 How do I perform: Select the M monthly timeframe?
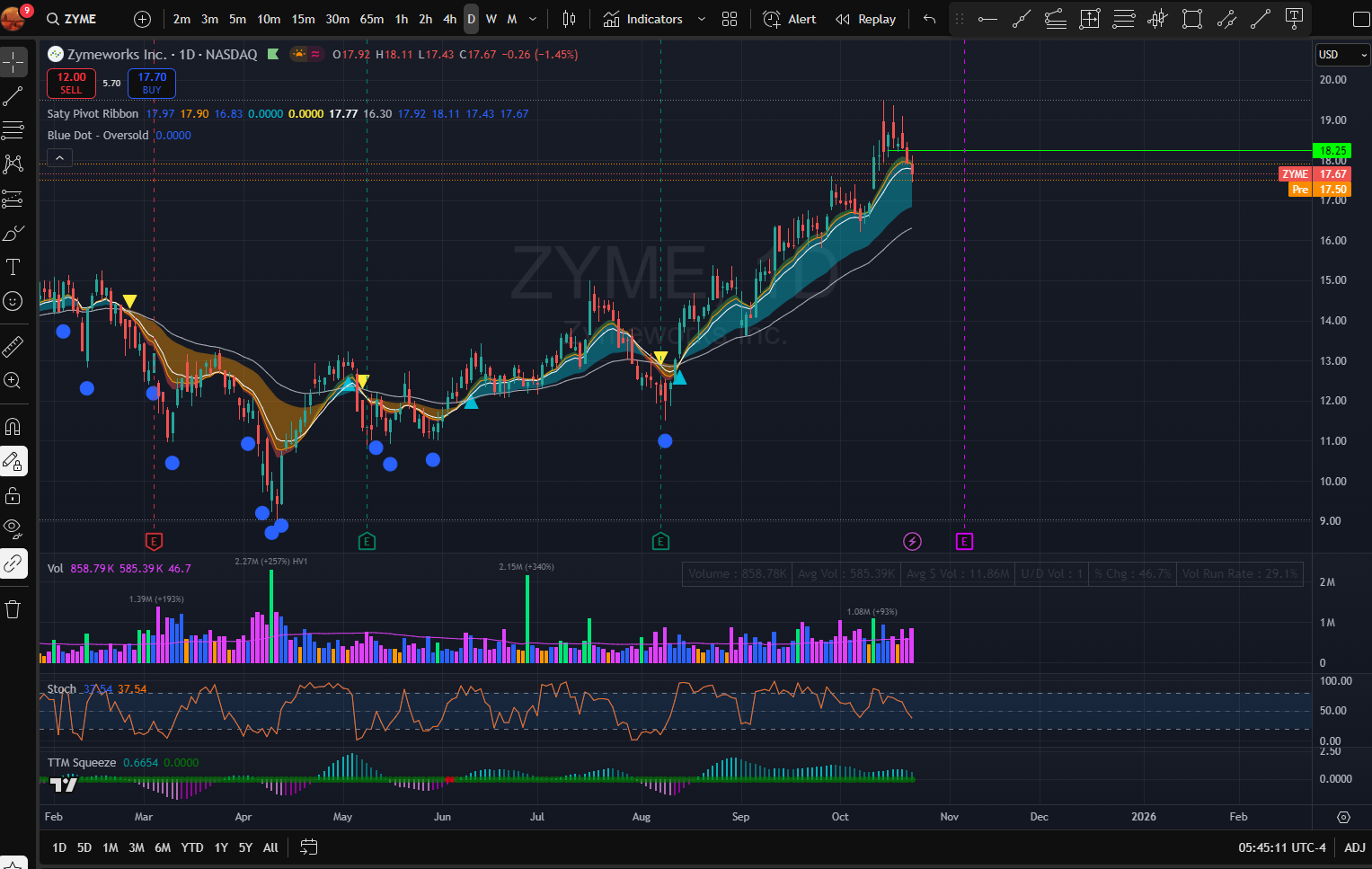point(512,19)
